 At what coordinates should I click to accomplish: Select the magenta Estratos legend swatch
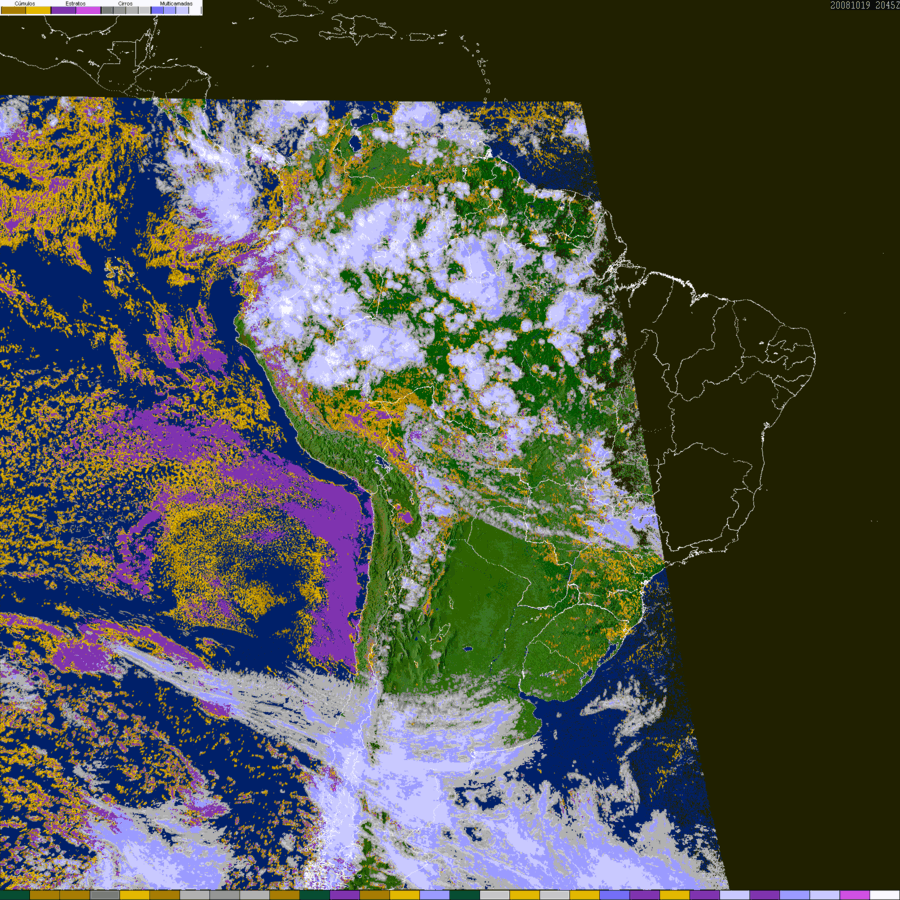(x=88, y=10)
